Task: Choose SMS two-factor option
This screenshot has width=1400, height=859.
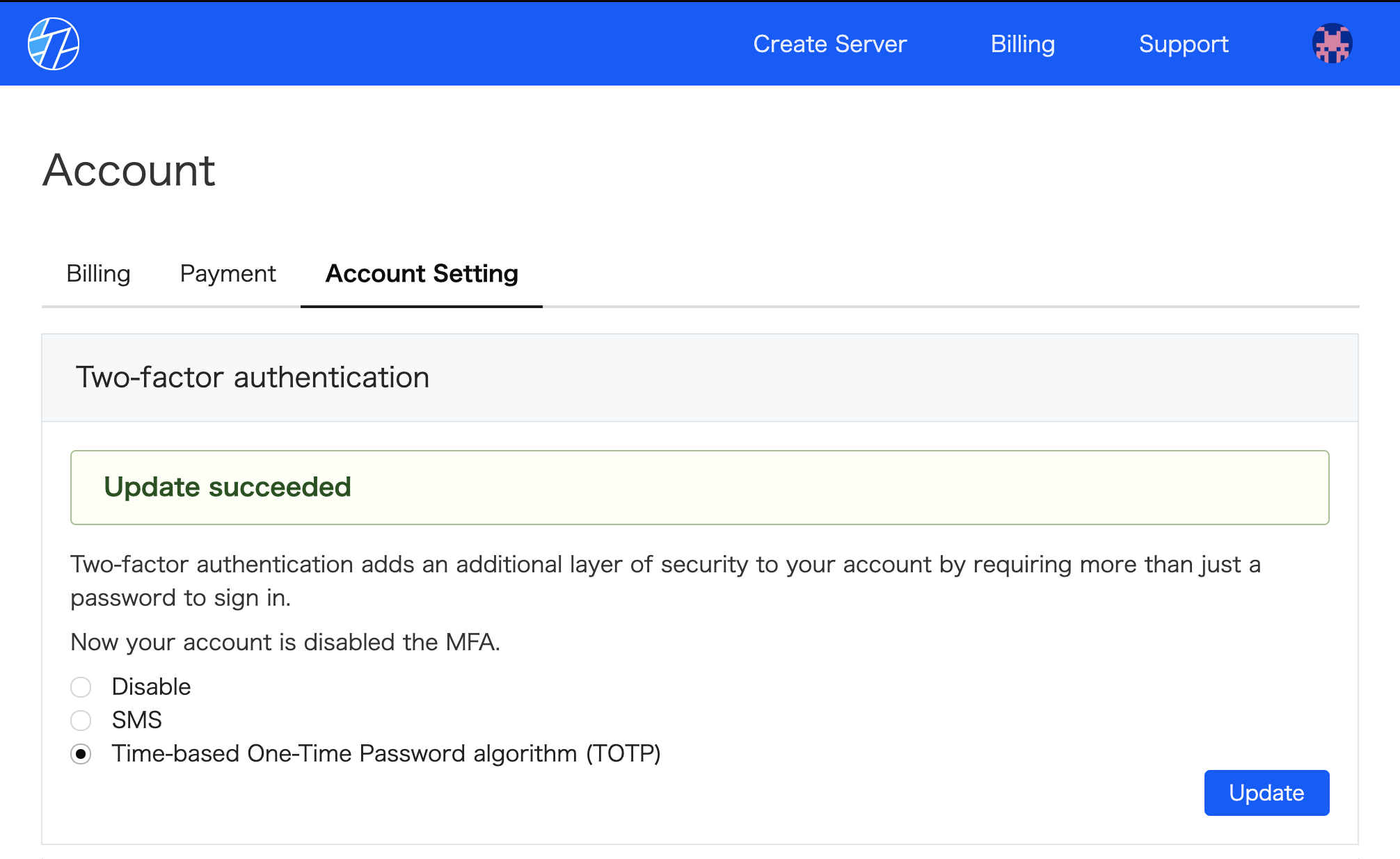Action: coord(81,721)
